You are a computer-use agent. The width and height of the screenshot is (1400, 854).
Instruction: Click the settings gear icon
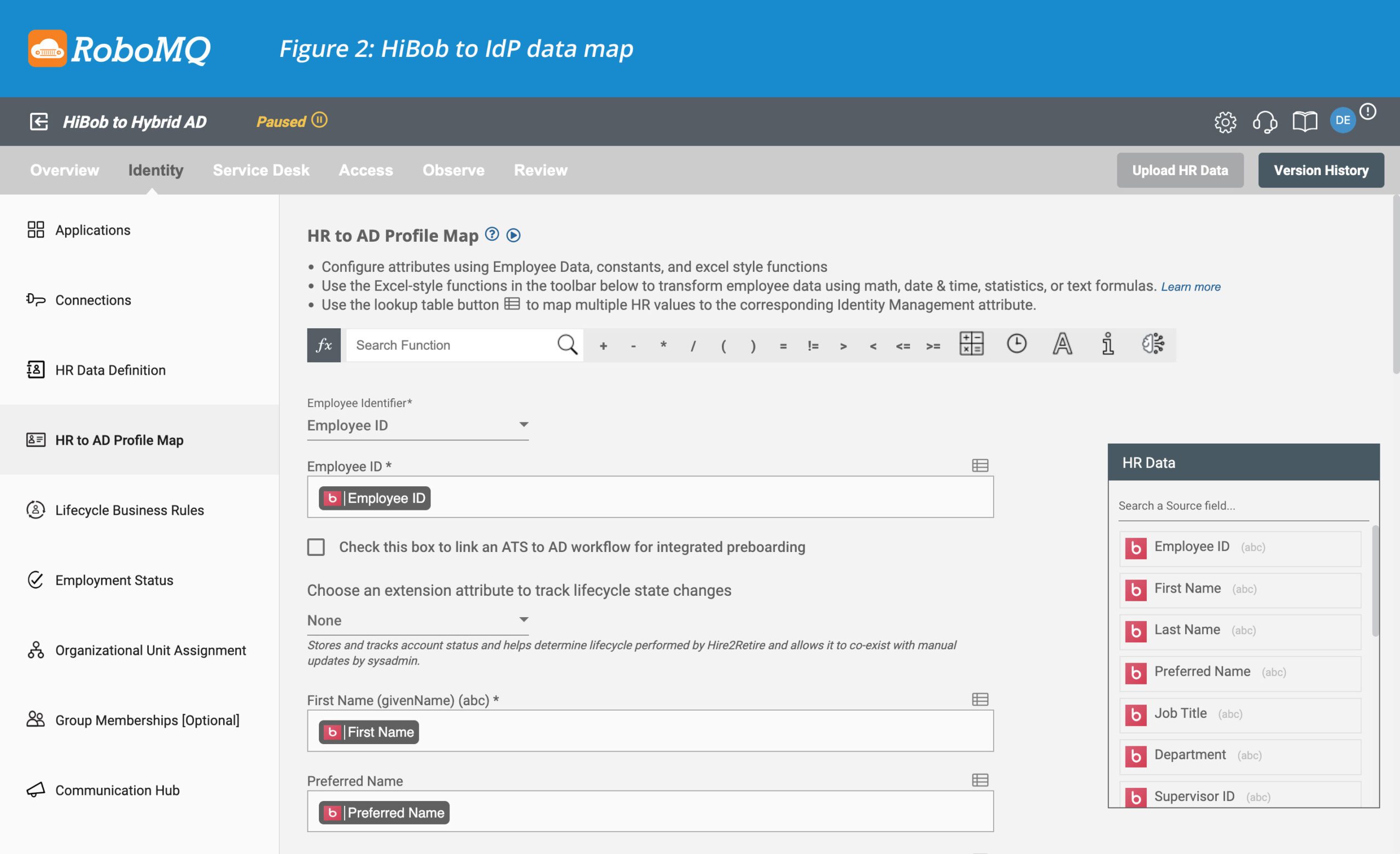1225,121
